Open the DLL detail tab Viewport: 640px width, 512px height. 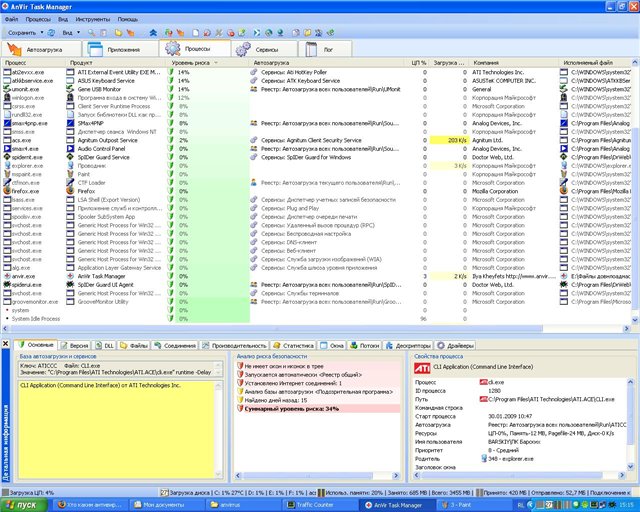click(x=105, y=345)
